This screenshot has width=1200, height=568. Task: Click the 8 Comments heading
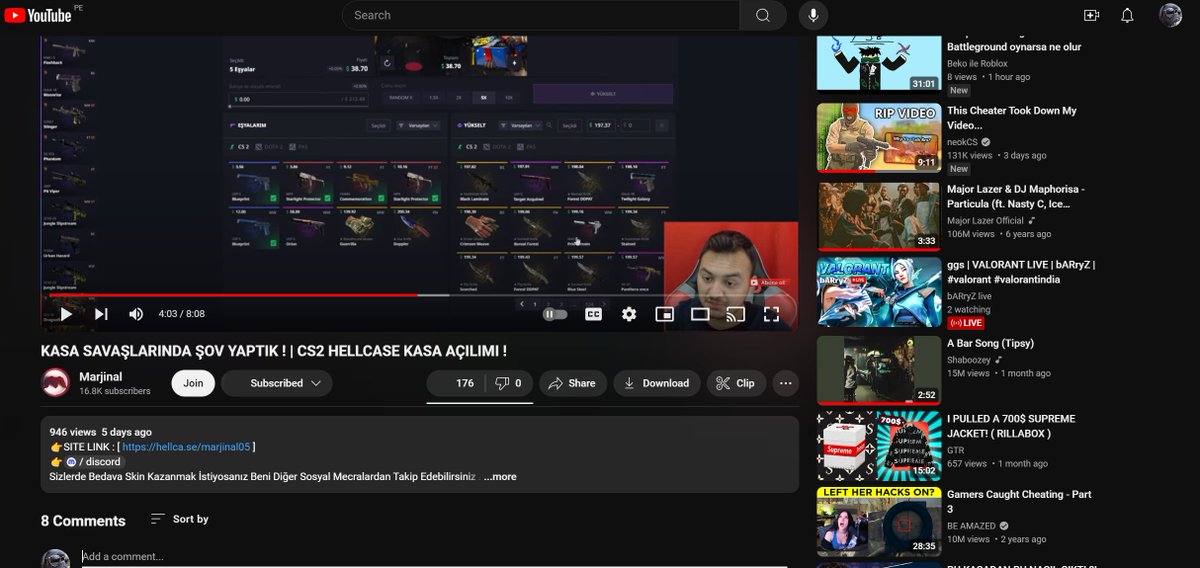(x=83, y=521)
